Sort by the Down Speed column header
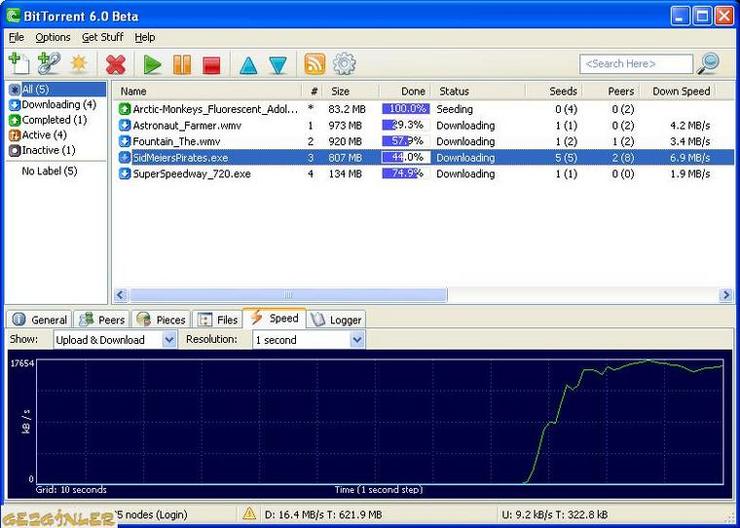This screenshot has width=740, height=528. coord(679,91)
